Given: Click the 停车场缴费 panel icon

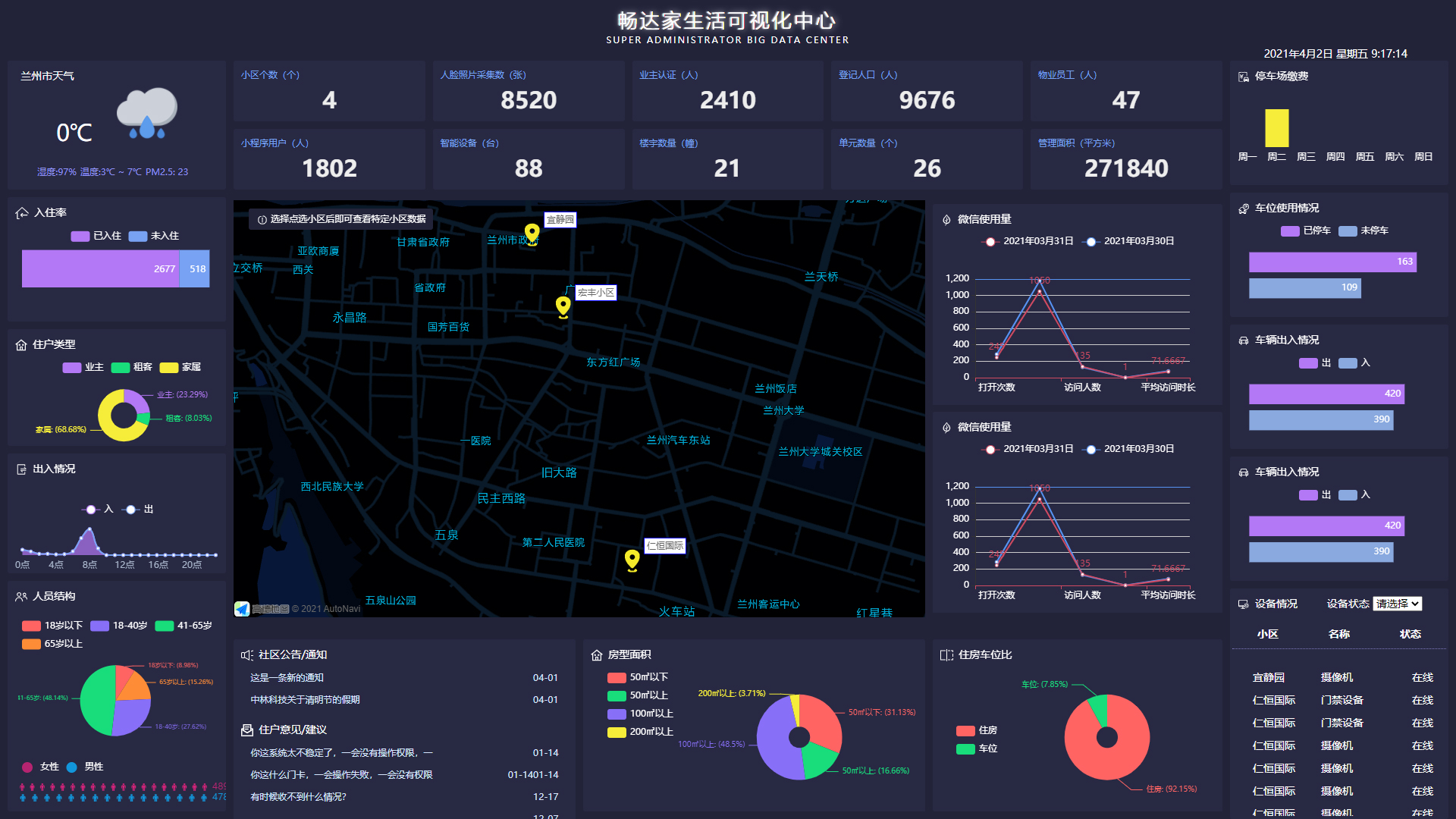Looking at the screenshot, I should coord(1244,77).
